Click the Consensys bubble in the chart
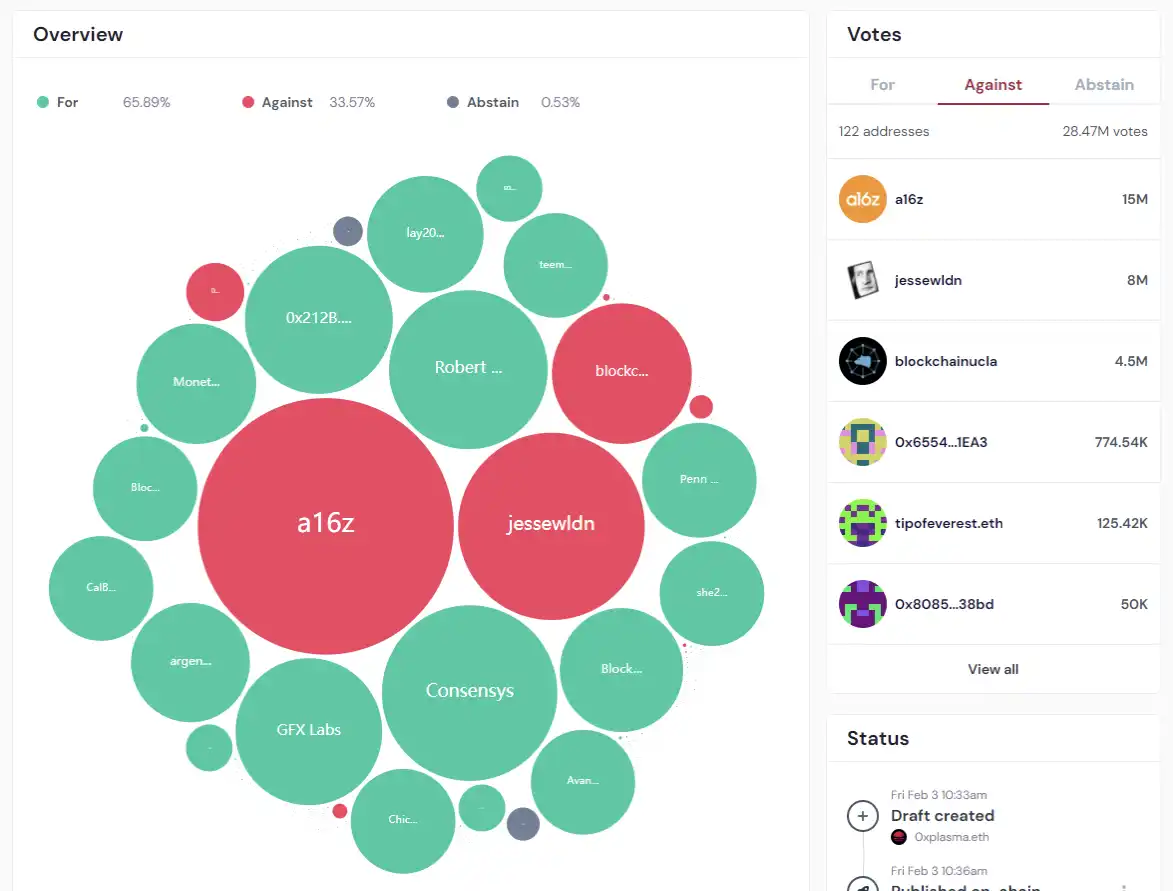This screenshot has height=891, width=1173. pos(469,692)
